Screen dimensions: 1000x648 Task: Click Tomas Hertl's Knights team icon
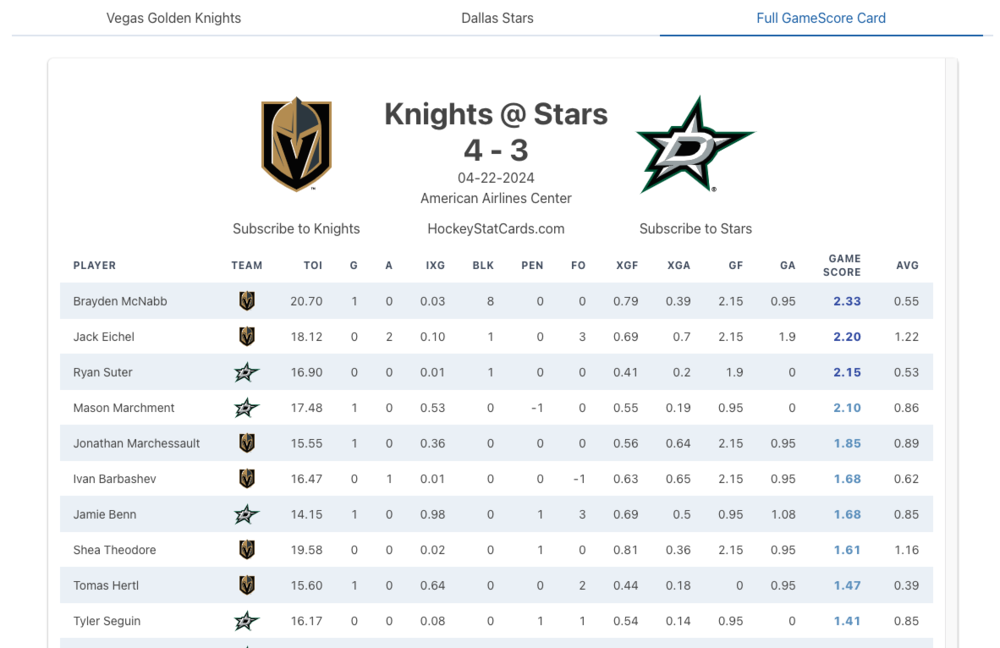click(x=247, y=585)
